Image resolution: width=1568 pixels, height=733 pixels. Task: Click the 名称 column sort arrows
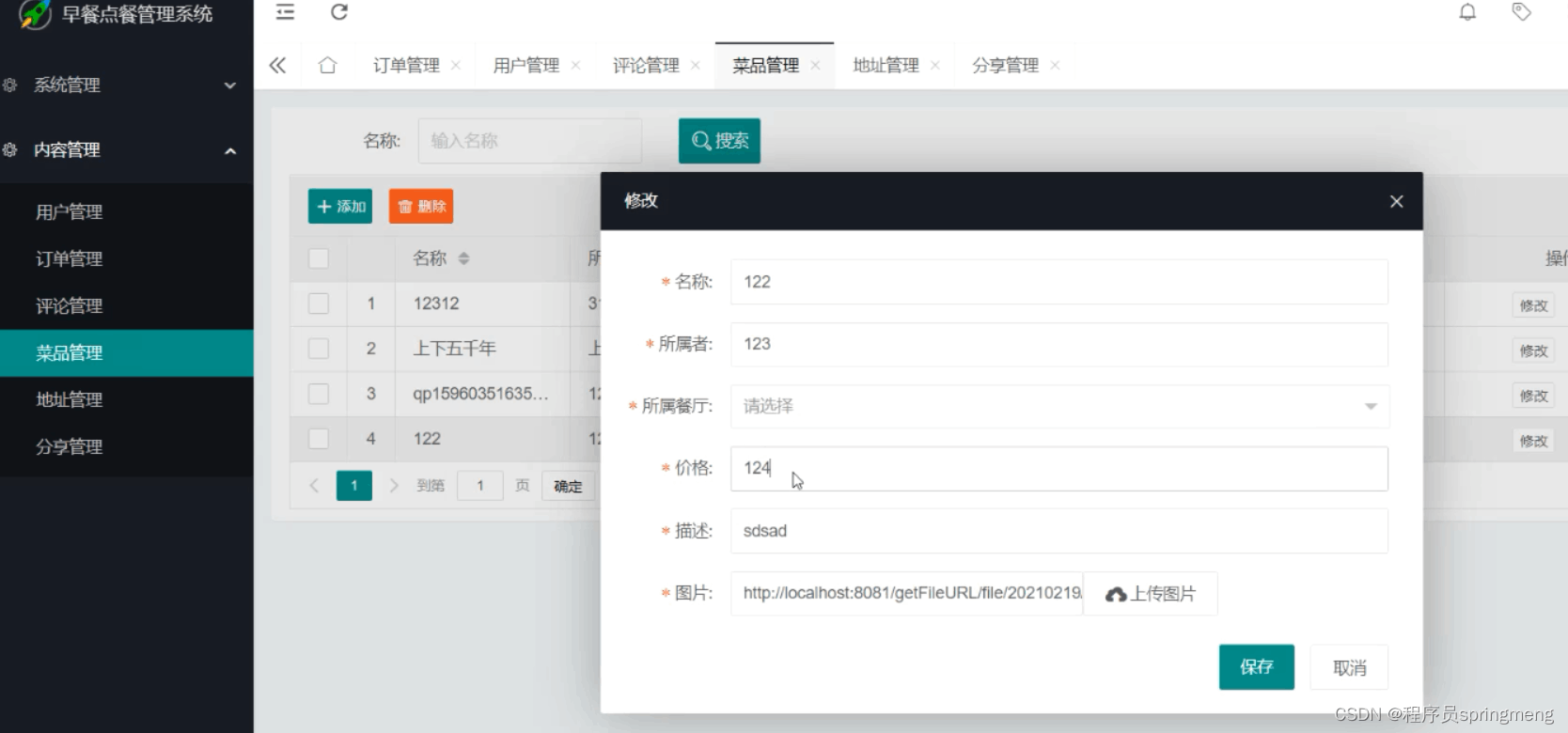(x=463, y=258)
